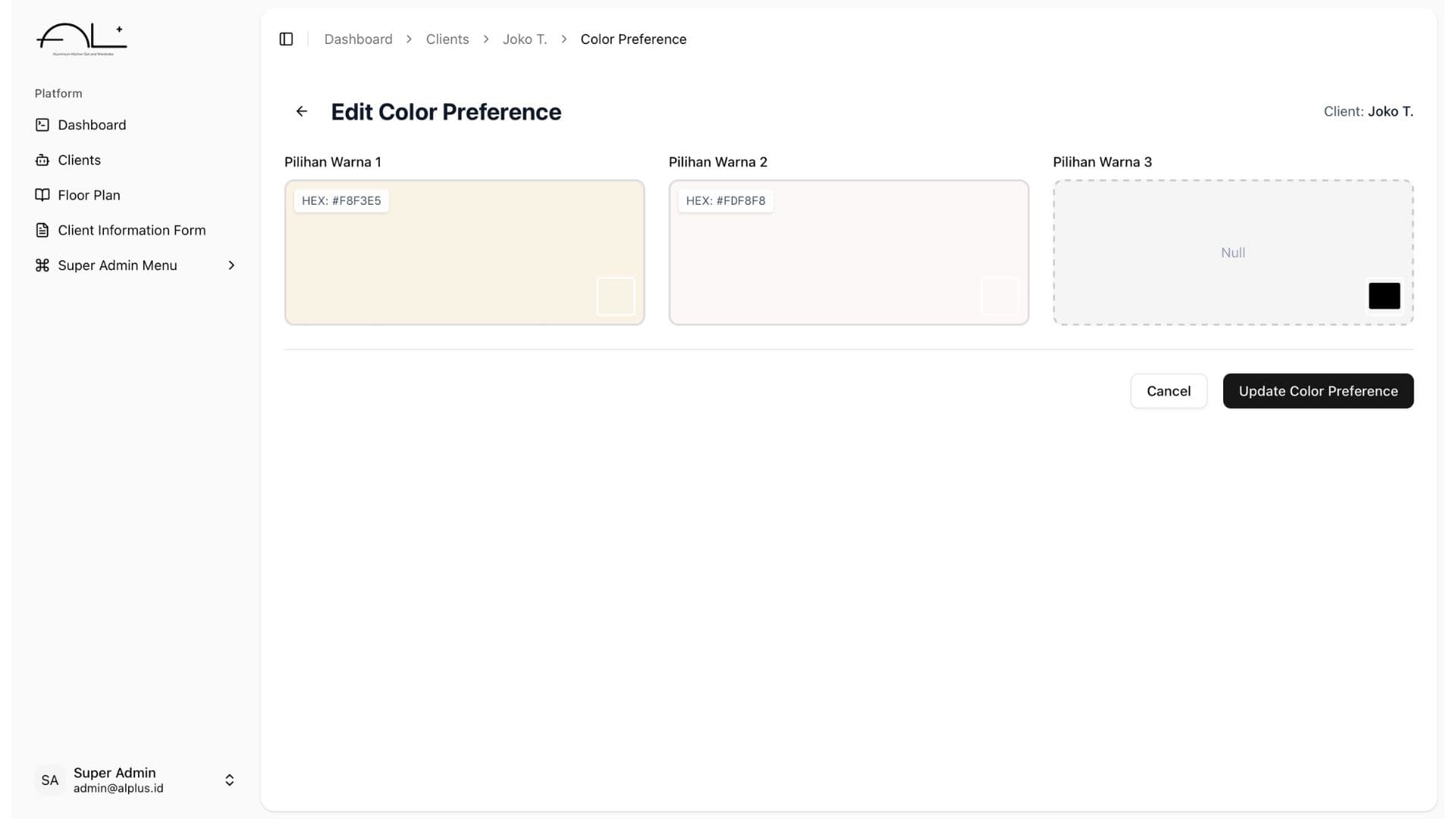The width and height of the screenshot is (1456, 819).
Task: Click the Dashboard breadcrumb link
Action: pyautogui.click(x=358, y=39)
